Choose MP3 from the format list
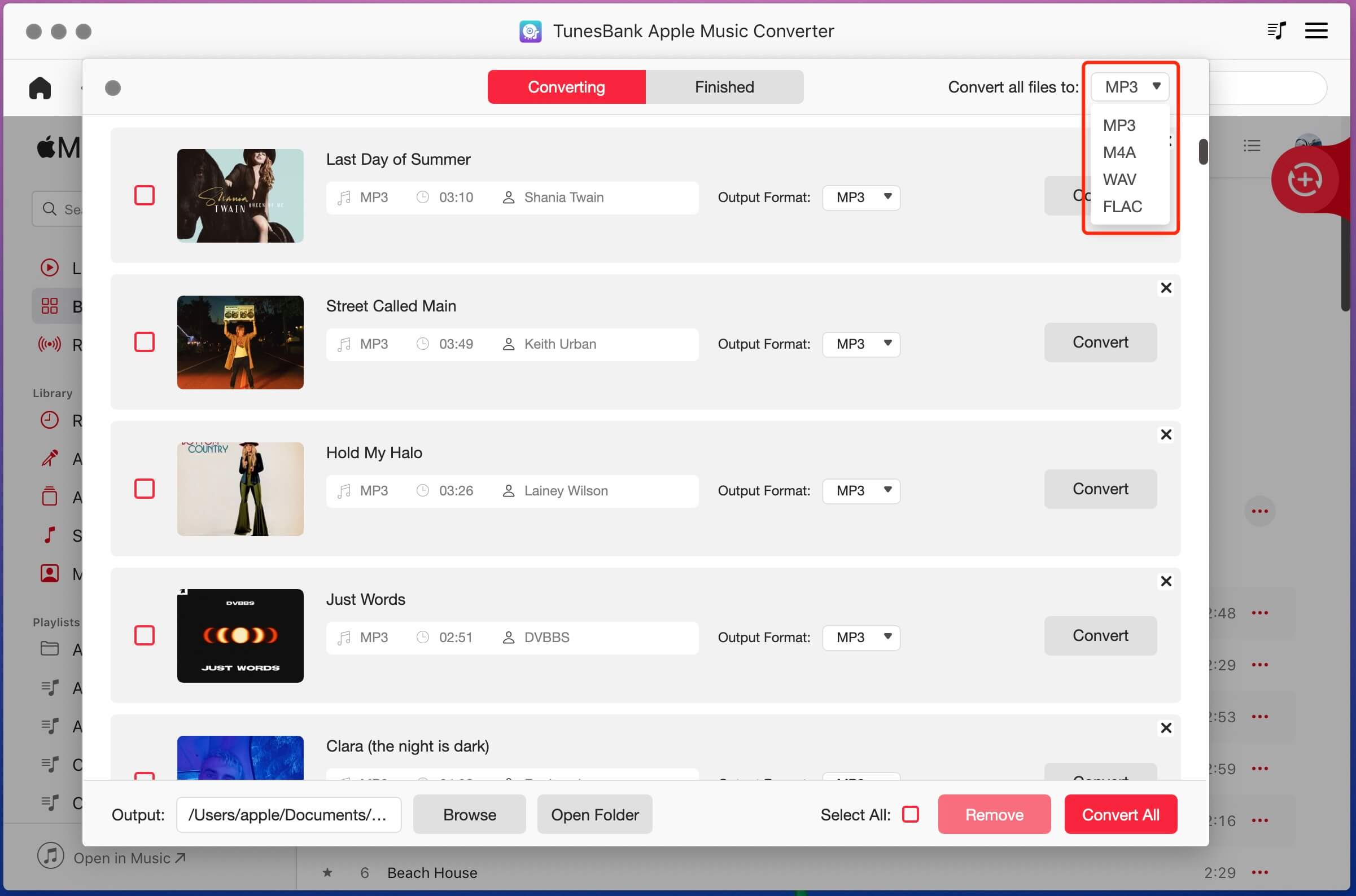Screen dimensions: 1356x896 [1119, 125]
